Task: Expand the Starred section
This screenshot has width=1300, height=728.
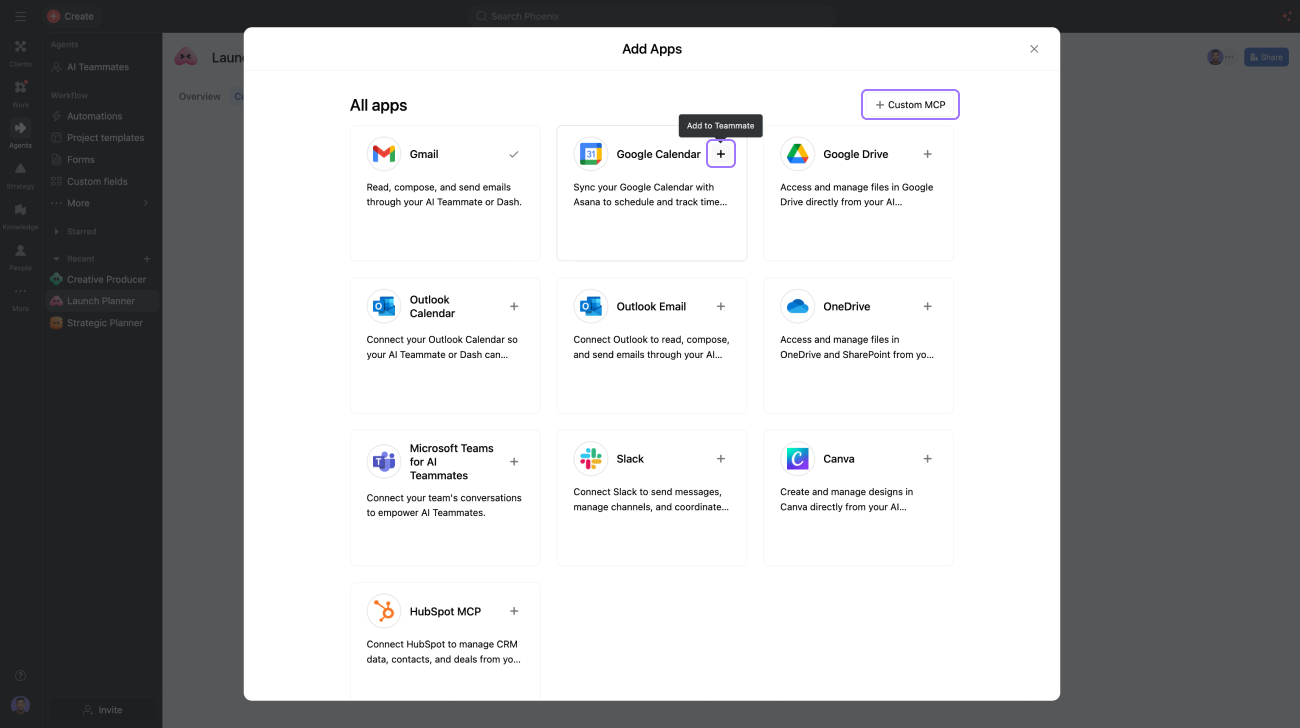Action: (x=57, y=231)
